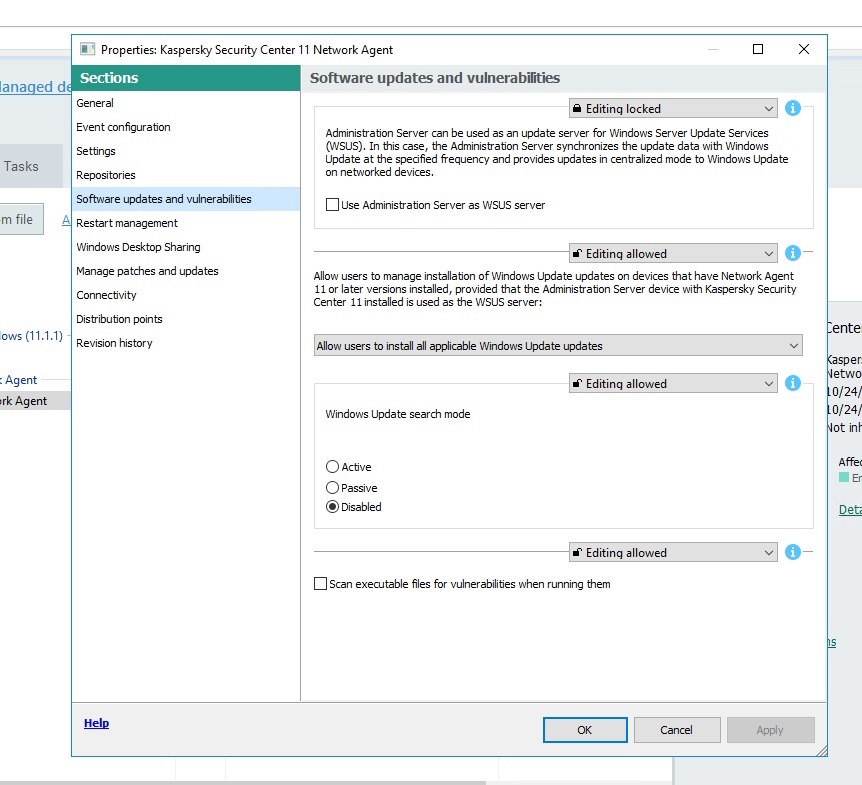Viewport: 862px width, 785px height.
Task: Select Software updates and vulnerabilities section
Action: (x=186, y=199)
